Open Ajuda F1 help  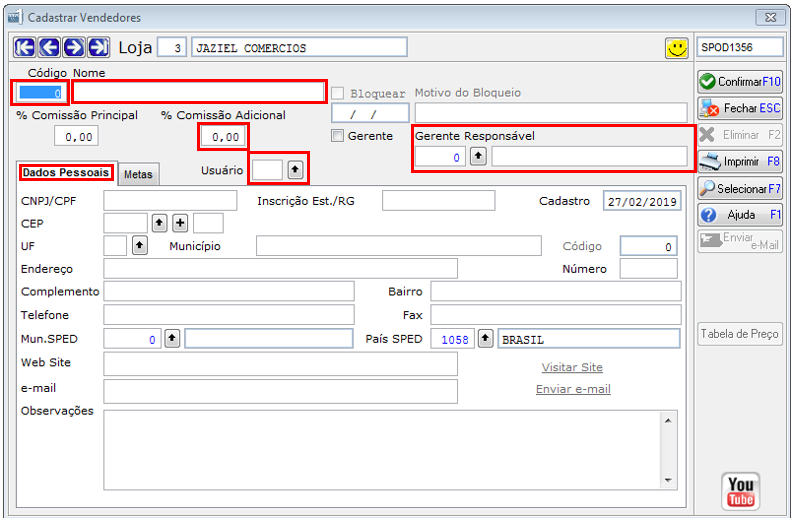[740, 215]
